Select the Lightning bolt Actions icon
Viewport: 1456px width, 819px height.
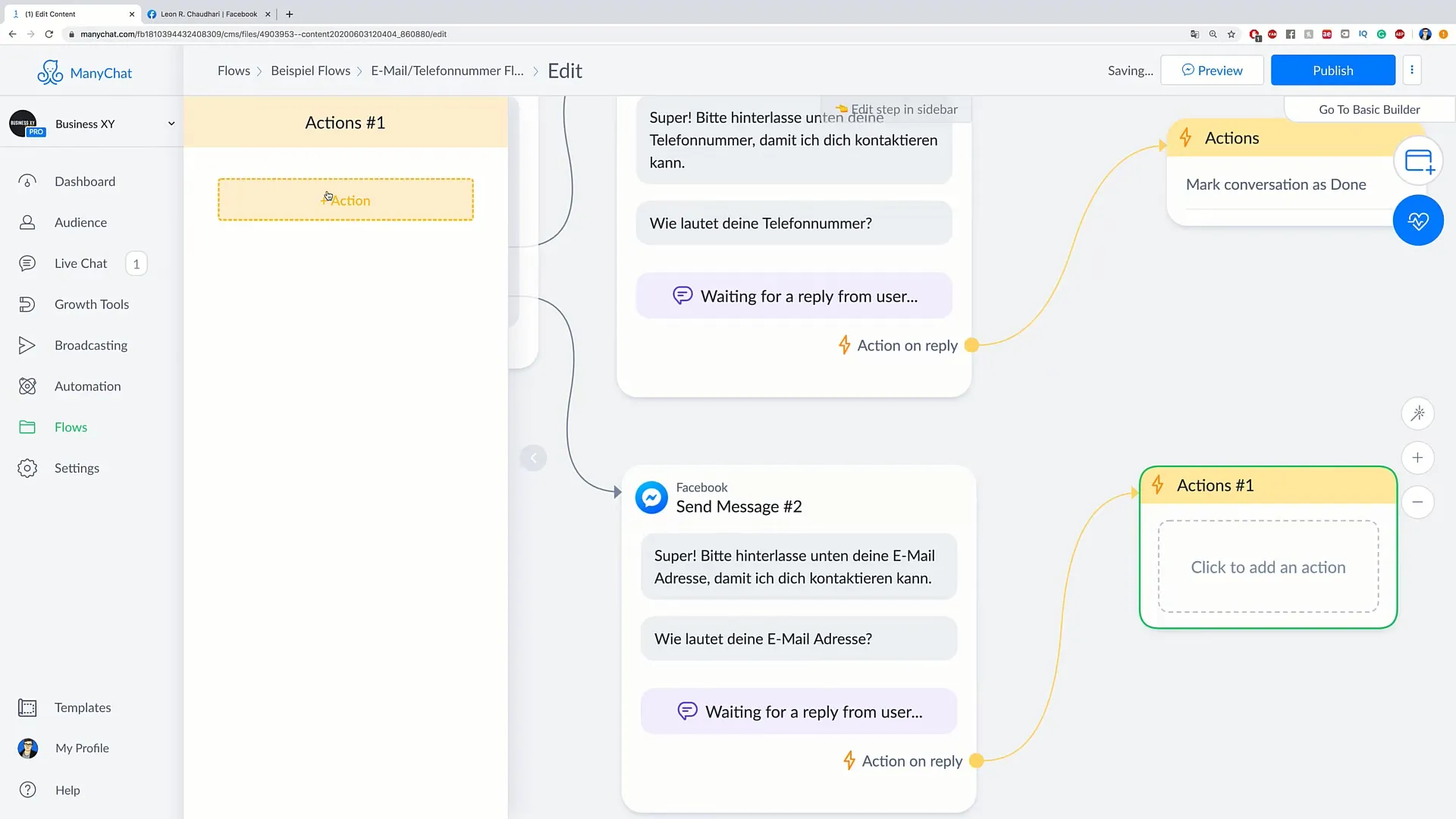(1185, 137)
